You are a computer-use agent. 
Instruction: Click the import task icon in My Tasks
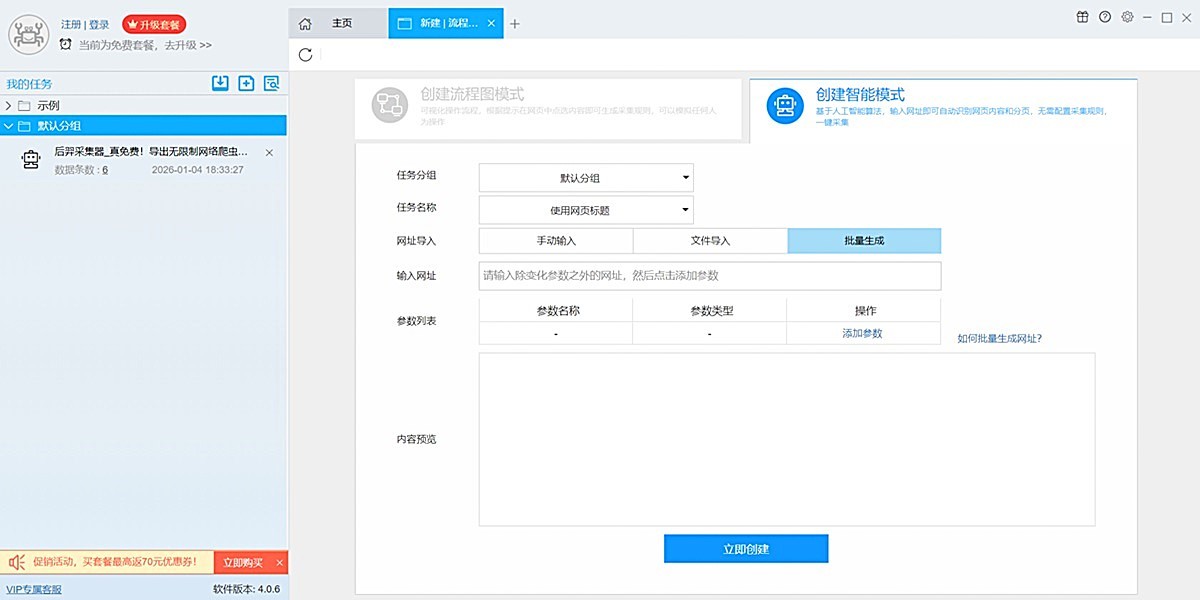tap(220, 84)
